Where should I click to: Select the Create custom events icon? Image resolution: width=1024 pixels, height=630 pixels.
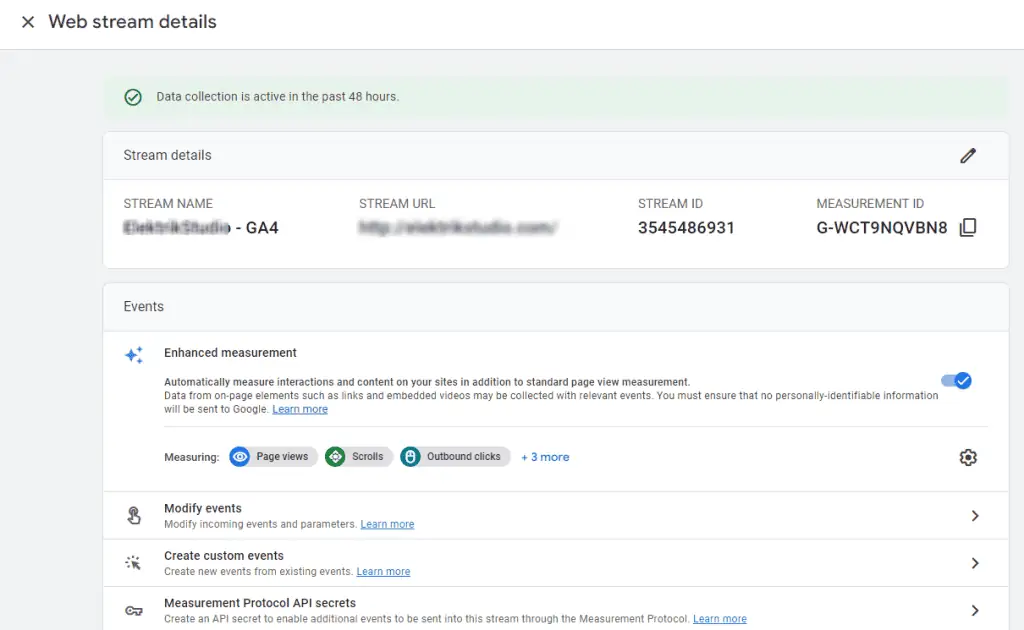[x=133, y=562]
